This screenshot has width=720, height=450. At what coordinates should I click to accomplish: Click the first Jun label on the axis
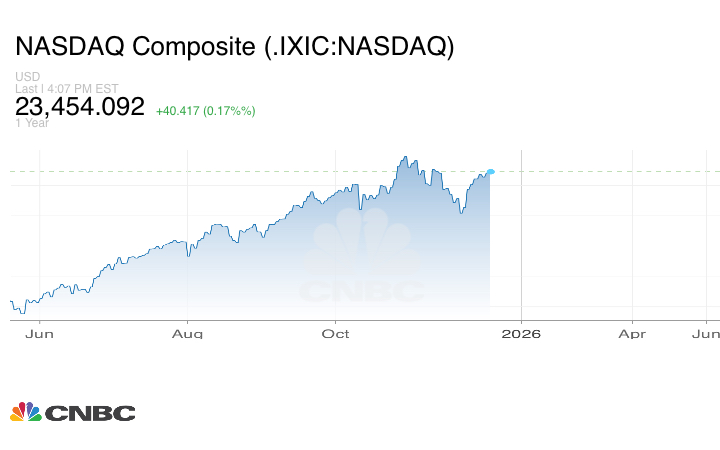(x=38, y=334)
